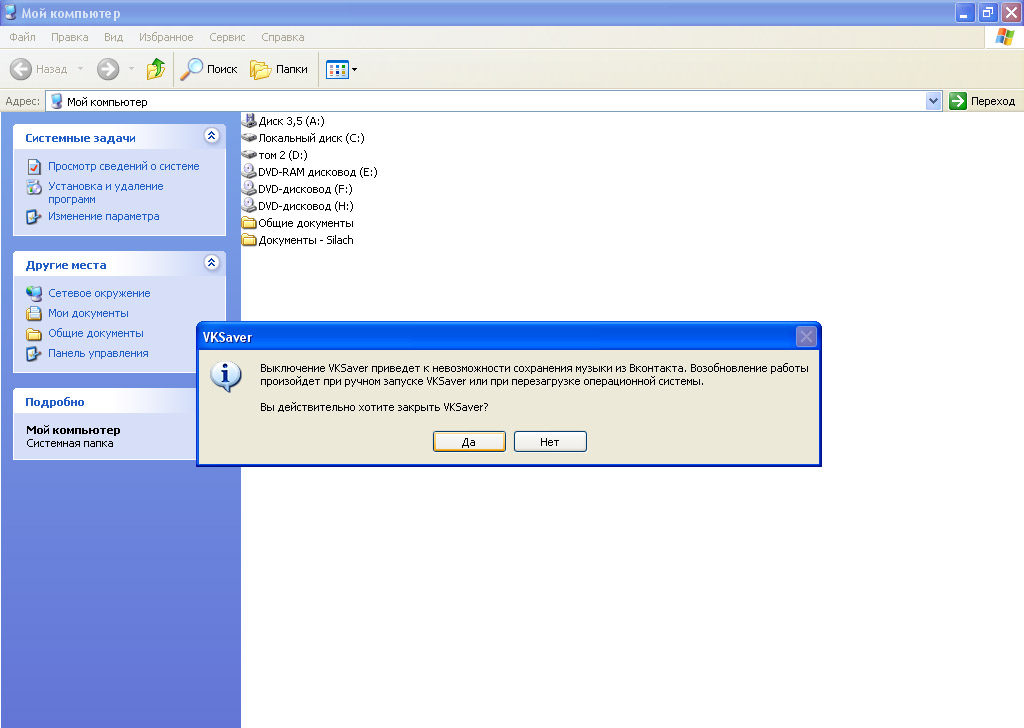Click Нет in VKSaver dialog
Viewport: 1024px width, 728px height.
click(x=550, y=442)
